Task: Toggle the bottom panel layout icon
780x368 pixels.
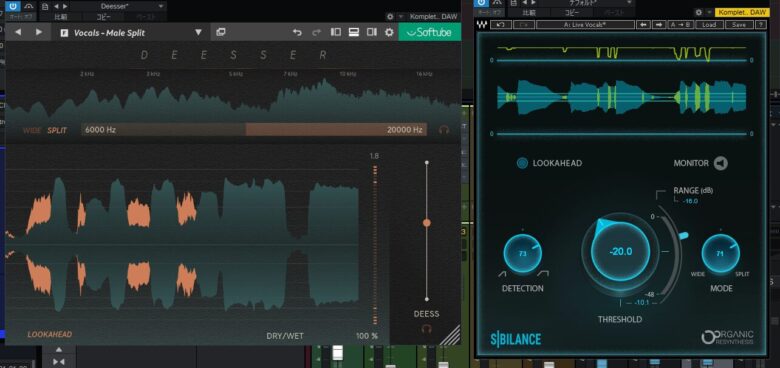Action: [354, 32]
